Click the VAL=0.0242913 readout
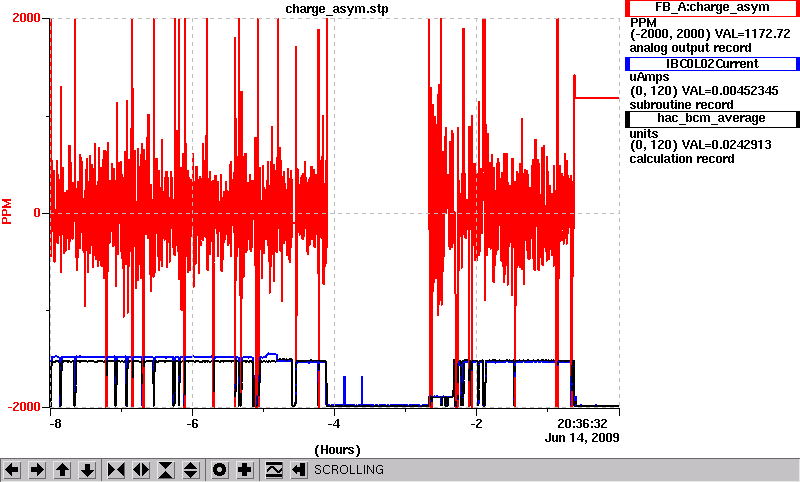Viewport: 800px width, 482px height. 727,145
